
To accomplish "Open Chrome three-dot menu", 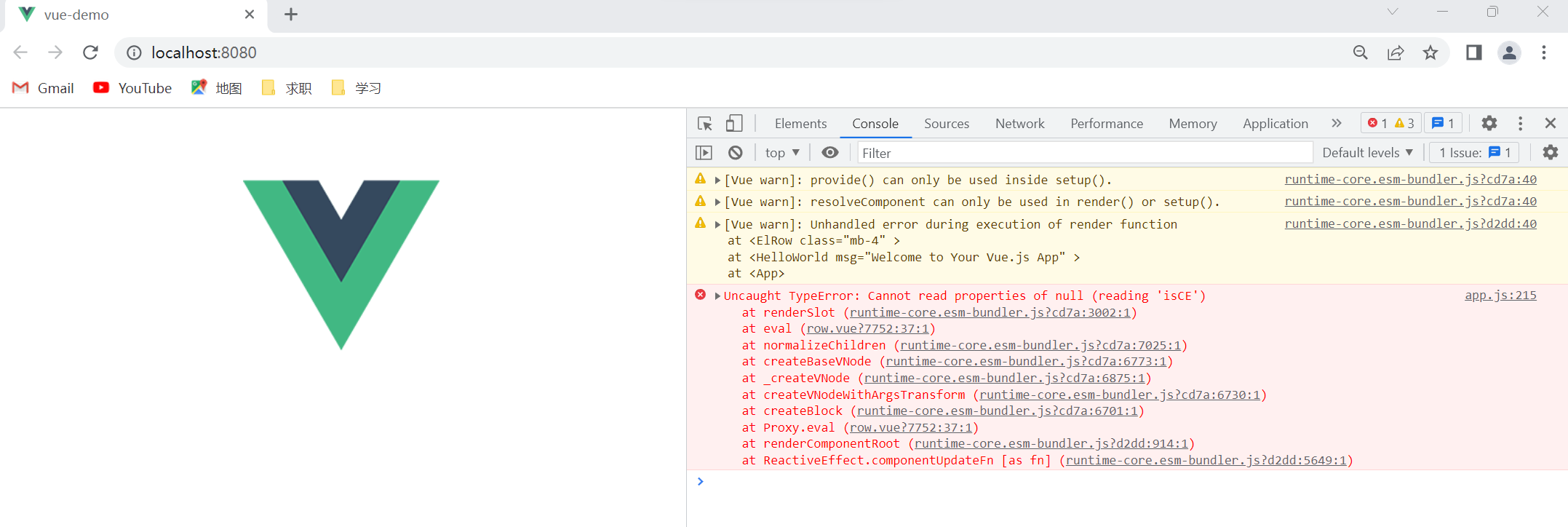I will point(1544,52).
